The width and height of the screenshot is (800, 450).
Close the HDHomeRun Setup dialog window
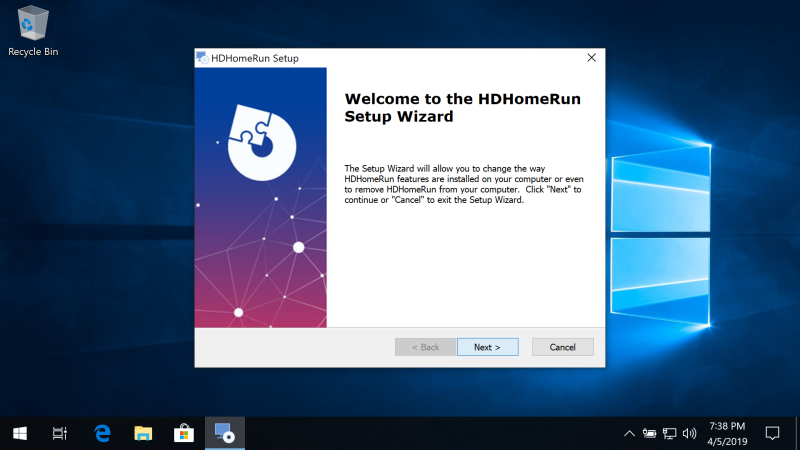click(x=591, y=58)
